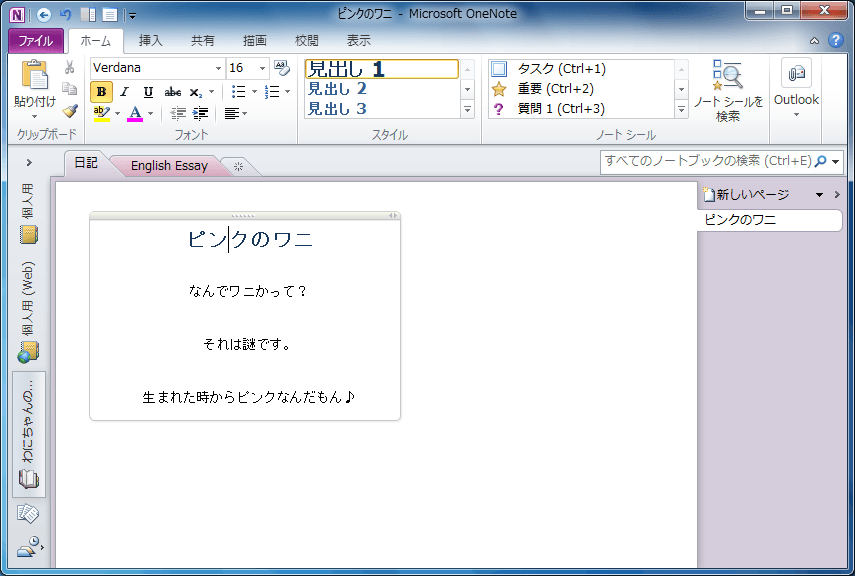Click the Back arrow in quick access
855x576 pixels.
(44, 15)
